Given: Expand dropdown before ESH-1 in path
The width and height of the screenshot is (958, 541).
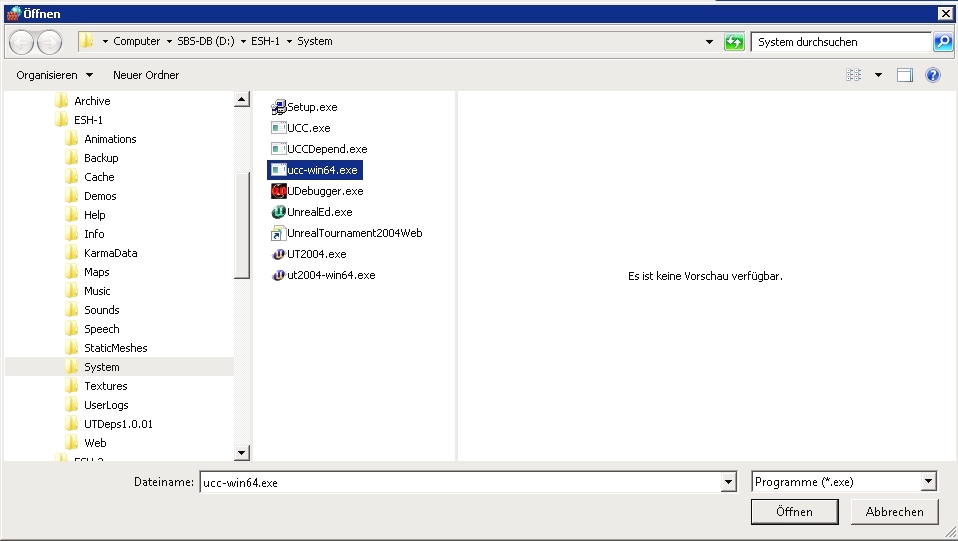Looking at the screenshot, I should [x=243, y=42].
